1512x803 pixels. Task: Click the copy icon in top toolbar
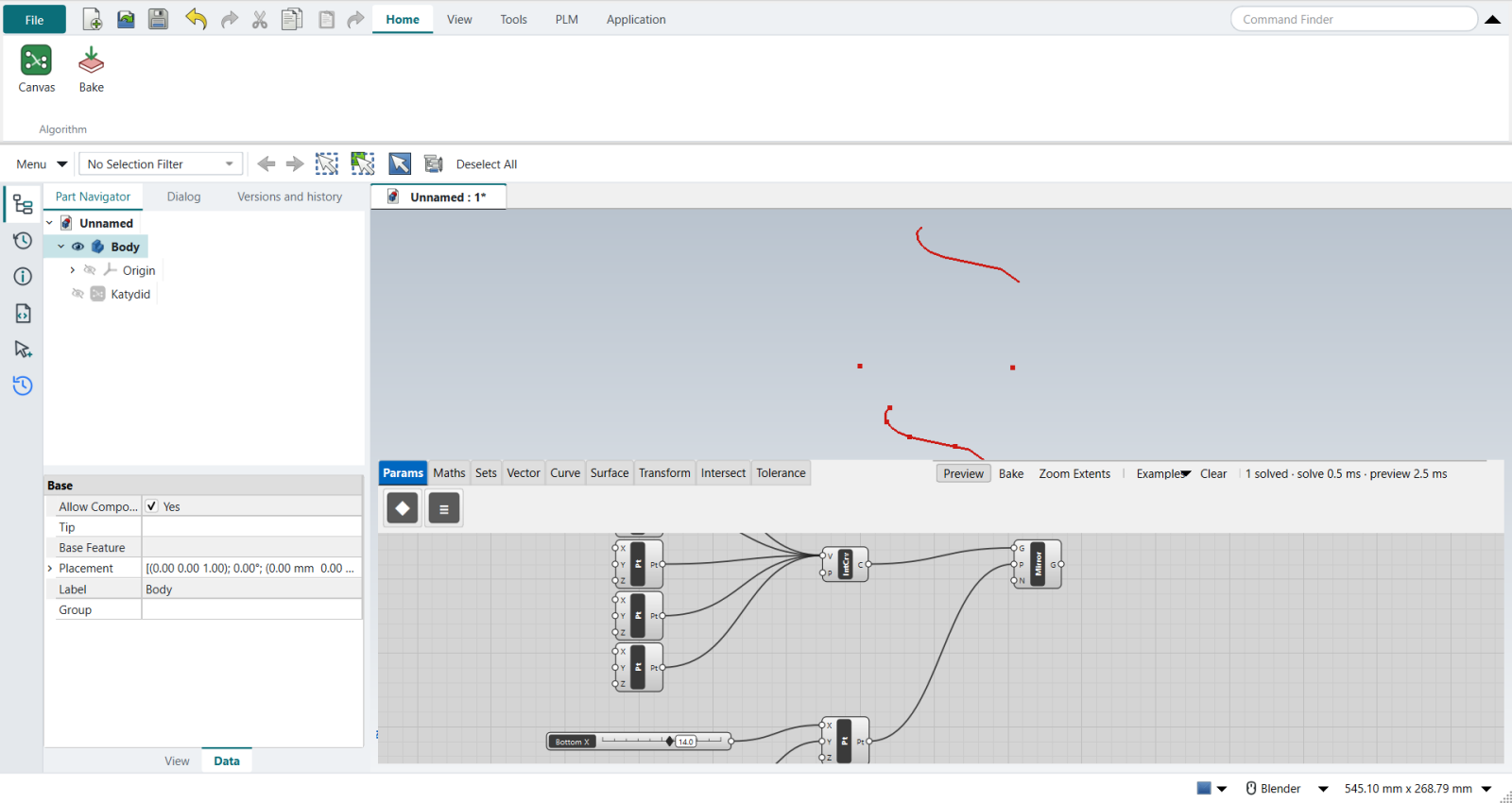pos(292,19)
